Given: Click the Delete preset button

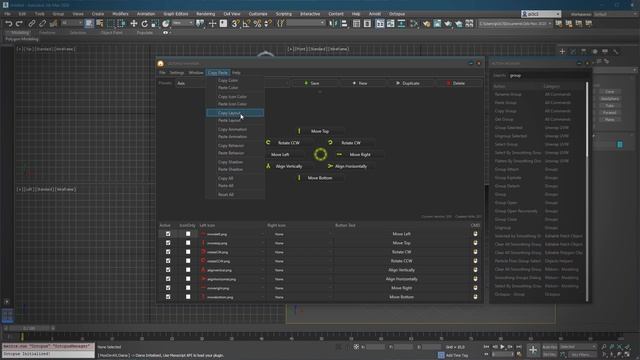Looking at the screenshot, I should click(458, 83).
